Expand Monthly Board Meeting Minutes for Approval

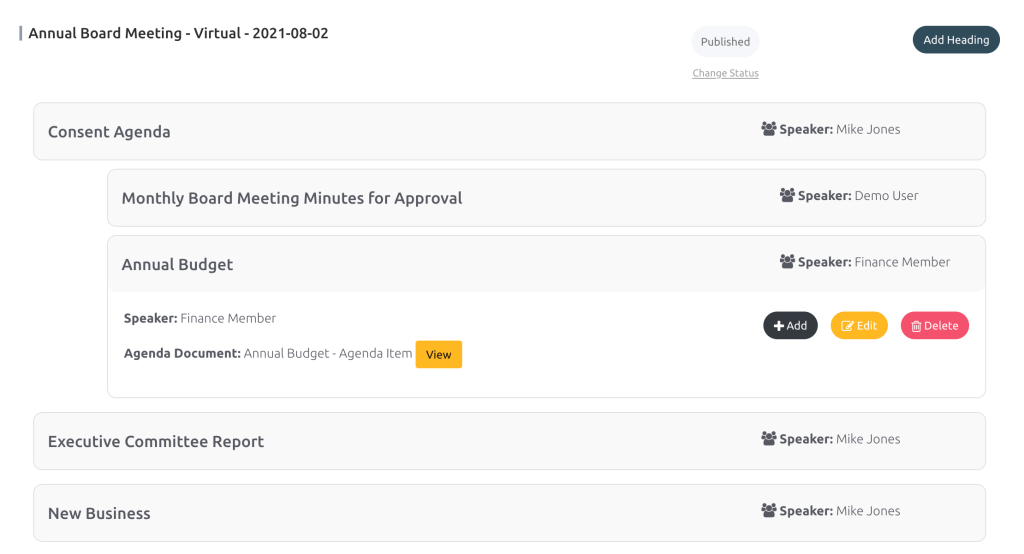point(292,198)
